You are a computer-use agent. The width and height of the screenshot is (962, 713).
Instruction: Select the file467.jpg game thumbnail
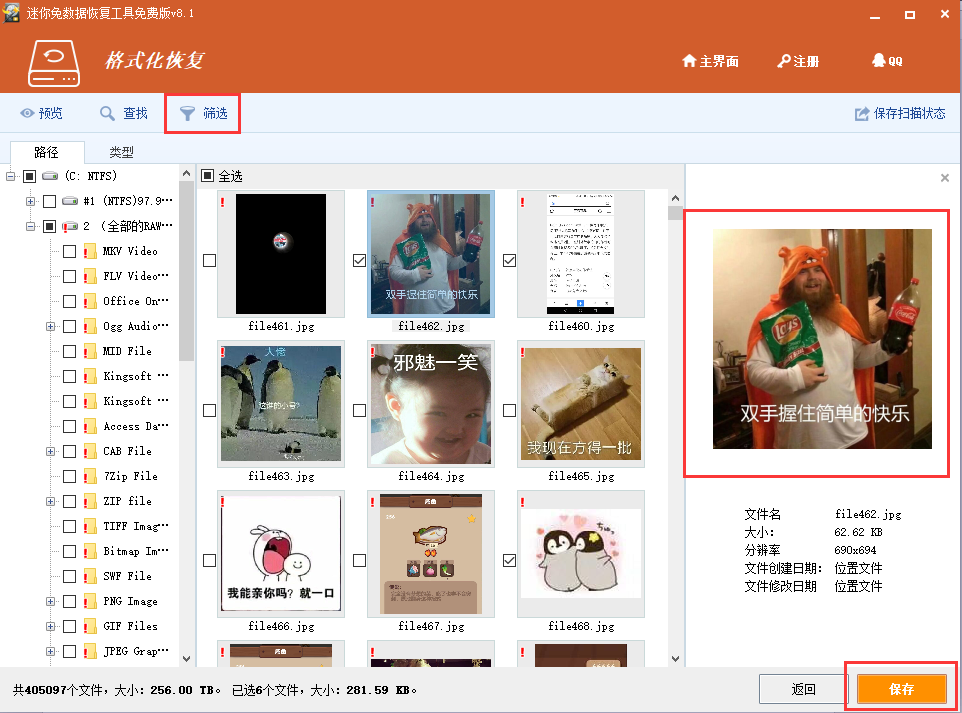(431, 554)
